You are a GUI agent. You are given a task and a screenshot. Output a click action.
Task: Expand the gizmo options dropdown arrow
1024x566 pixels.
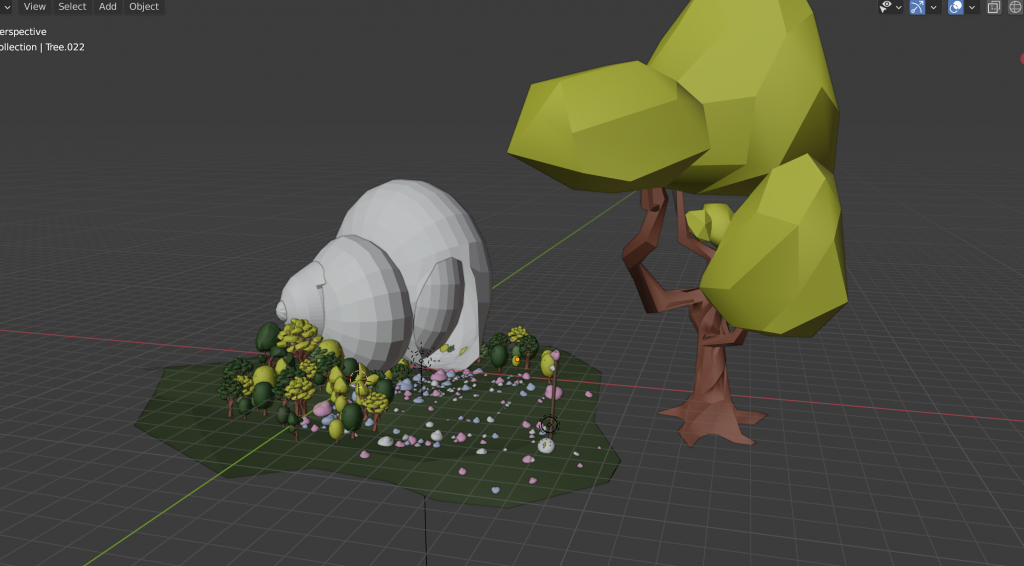[933, 7]
